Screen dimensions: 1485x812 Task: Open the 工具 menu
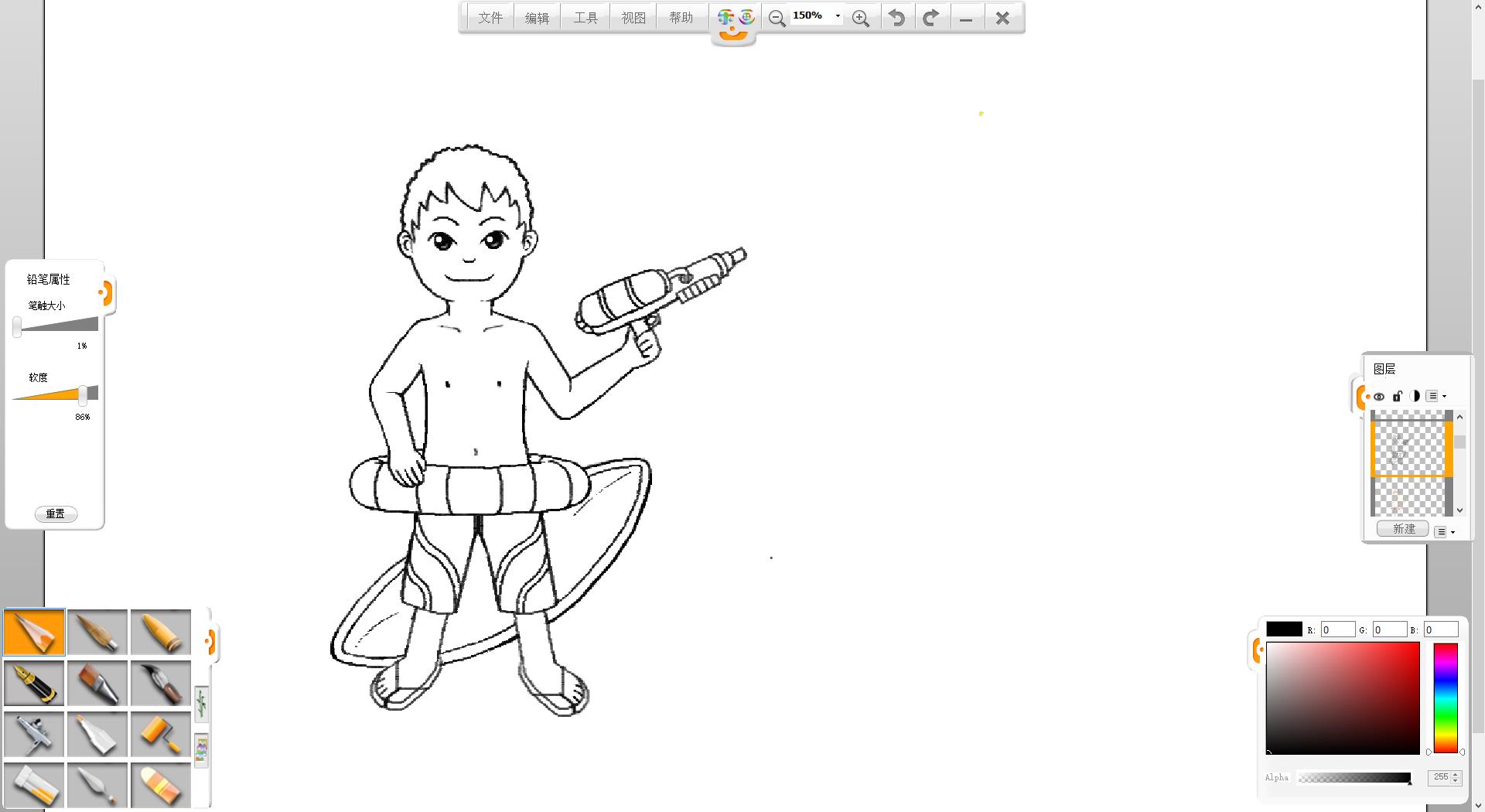click(585, 18)
